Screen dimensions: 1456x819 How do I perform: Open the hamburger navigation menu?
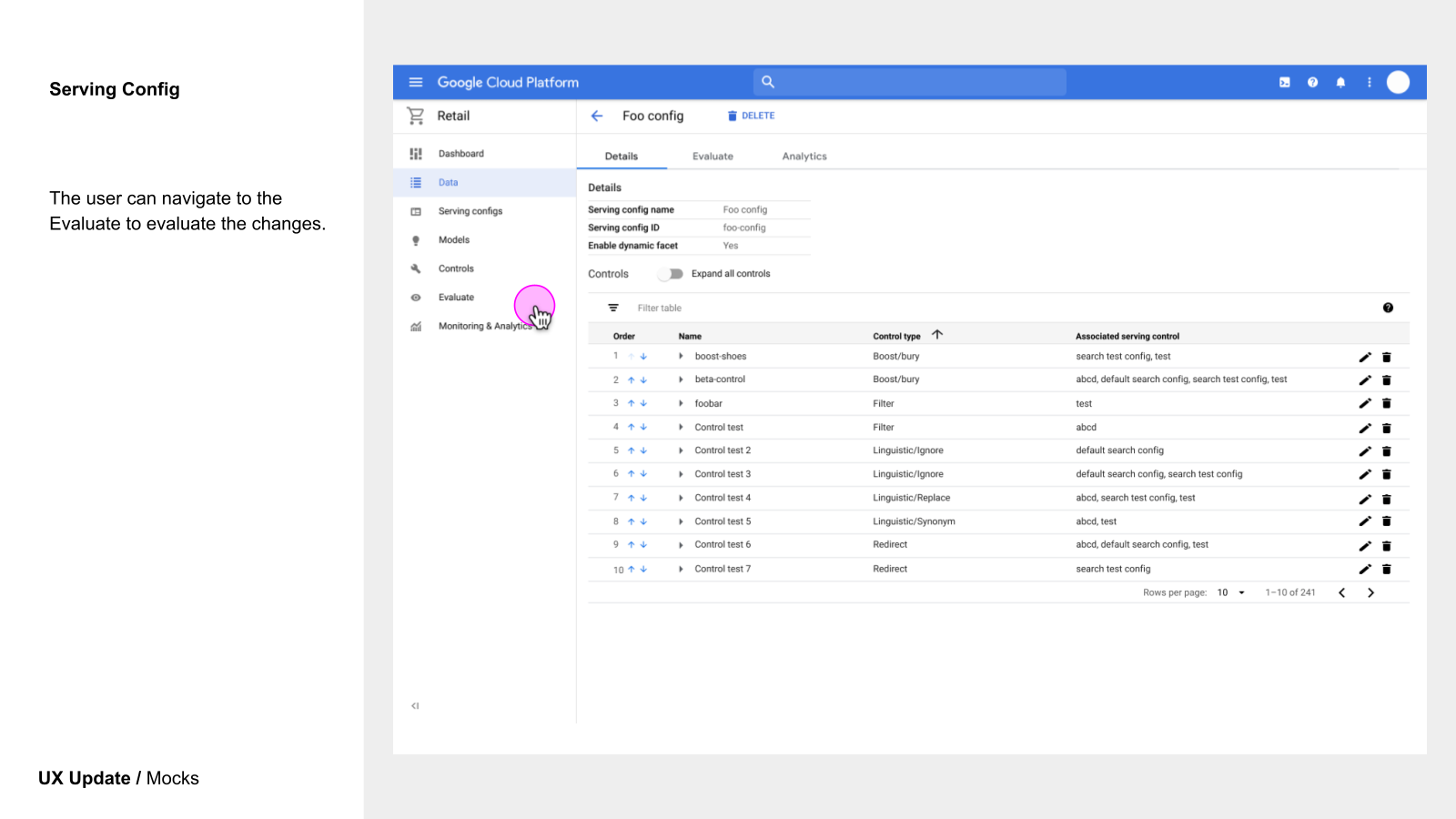pos(416,82)
